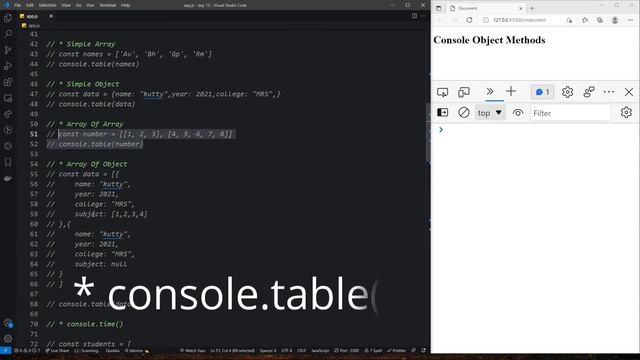Click the errors and warnings counter
Screen dimensions: 640x360
27,351
